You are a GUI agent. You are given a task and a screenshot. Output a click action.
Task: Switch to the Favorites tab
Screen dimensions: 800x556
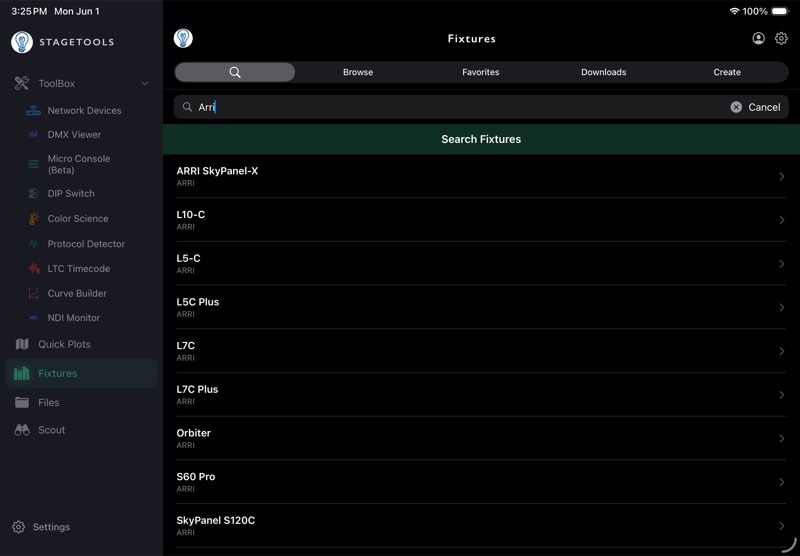pos(481,72)
